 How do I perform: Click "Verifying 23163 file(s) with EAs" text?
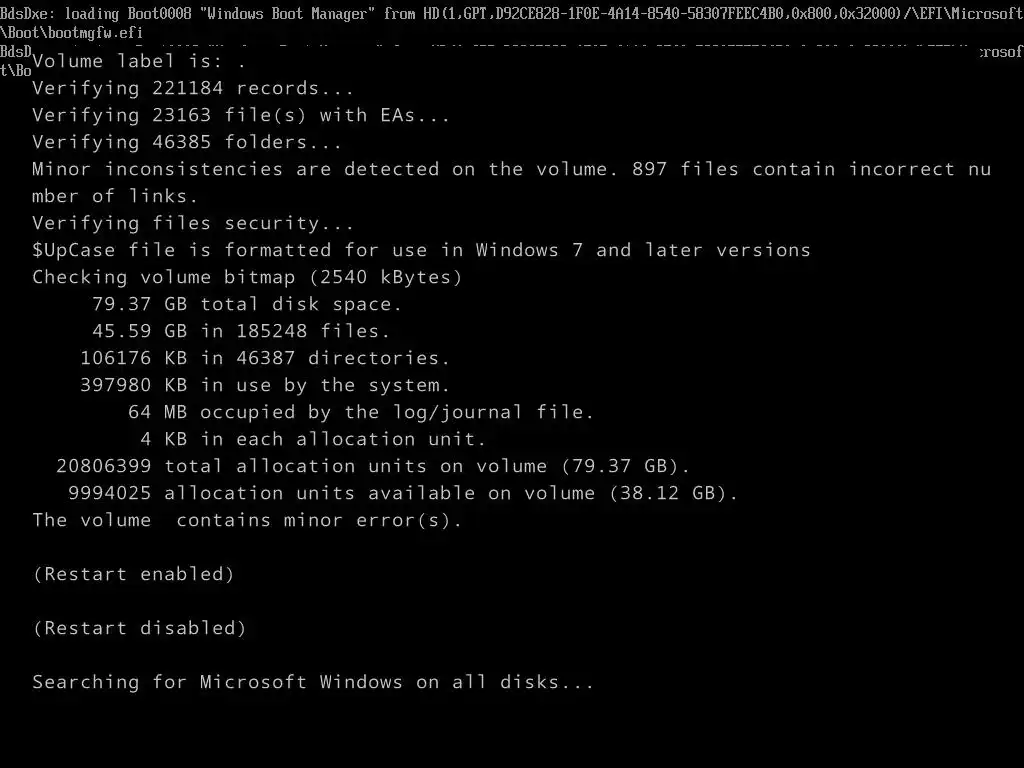[241, 115]
